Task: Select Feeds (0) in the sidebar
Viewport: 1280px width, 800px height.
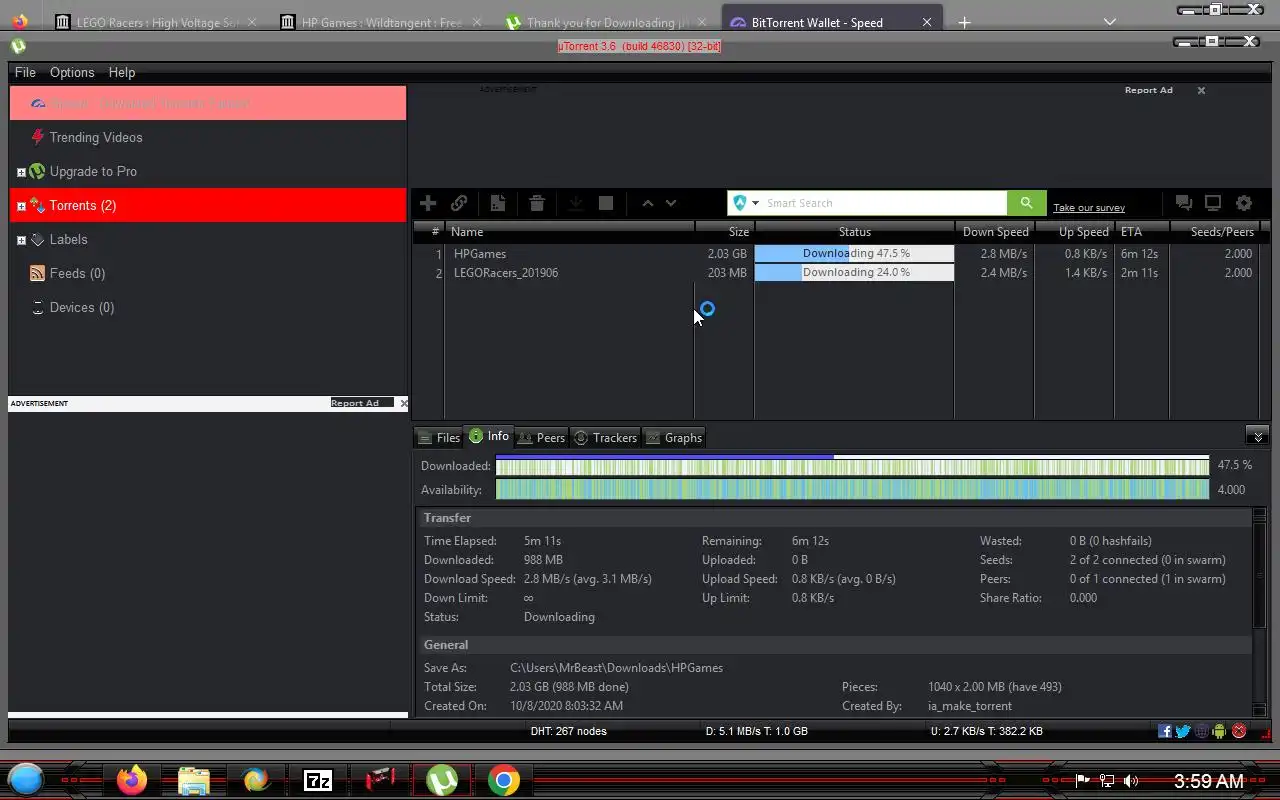Action: click(77, 273)
